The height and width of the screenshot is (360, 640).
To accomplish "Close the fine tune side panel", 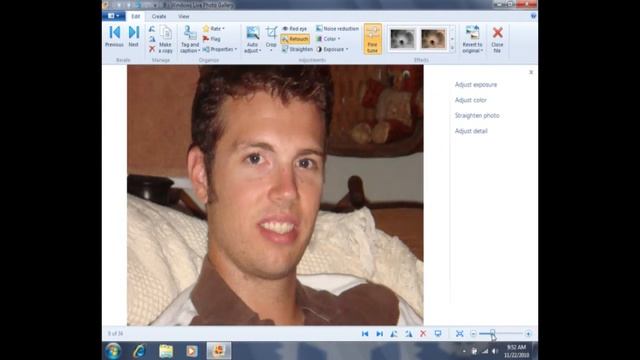I will click(x=531, y=72).
